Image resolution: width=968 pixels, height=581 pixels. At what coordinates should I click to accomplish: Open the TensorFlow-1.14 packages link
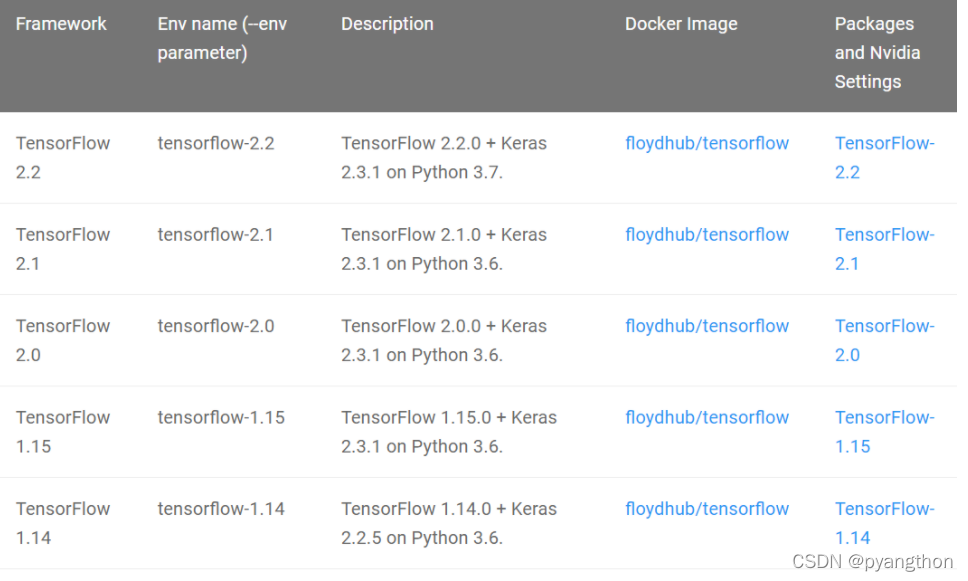pos(885,523)
